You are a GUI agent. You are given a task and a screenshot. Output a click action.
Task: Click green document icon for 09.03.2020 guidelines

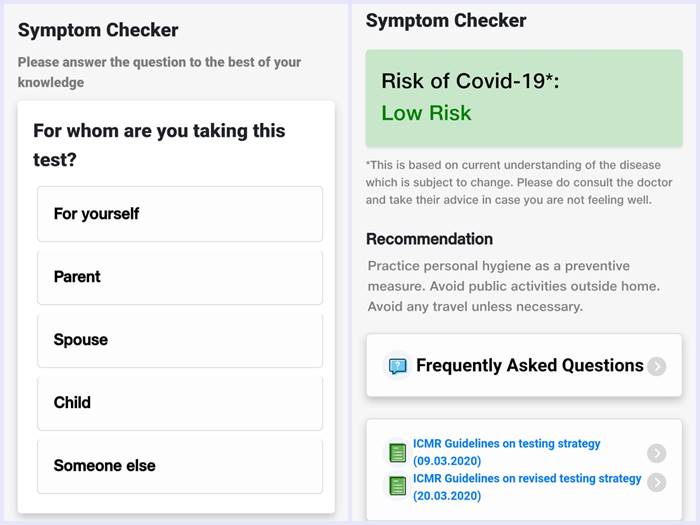click(397, 453)
